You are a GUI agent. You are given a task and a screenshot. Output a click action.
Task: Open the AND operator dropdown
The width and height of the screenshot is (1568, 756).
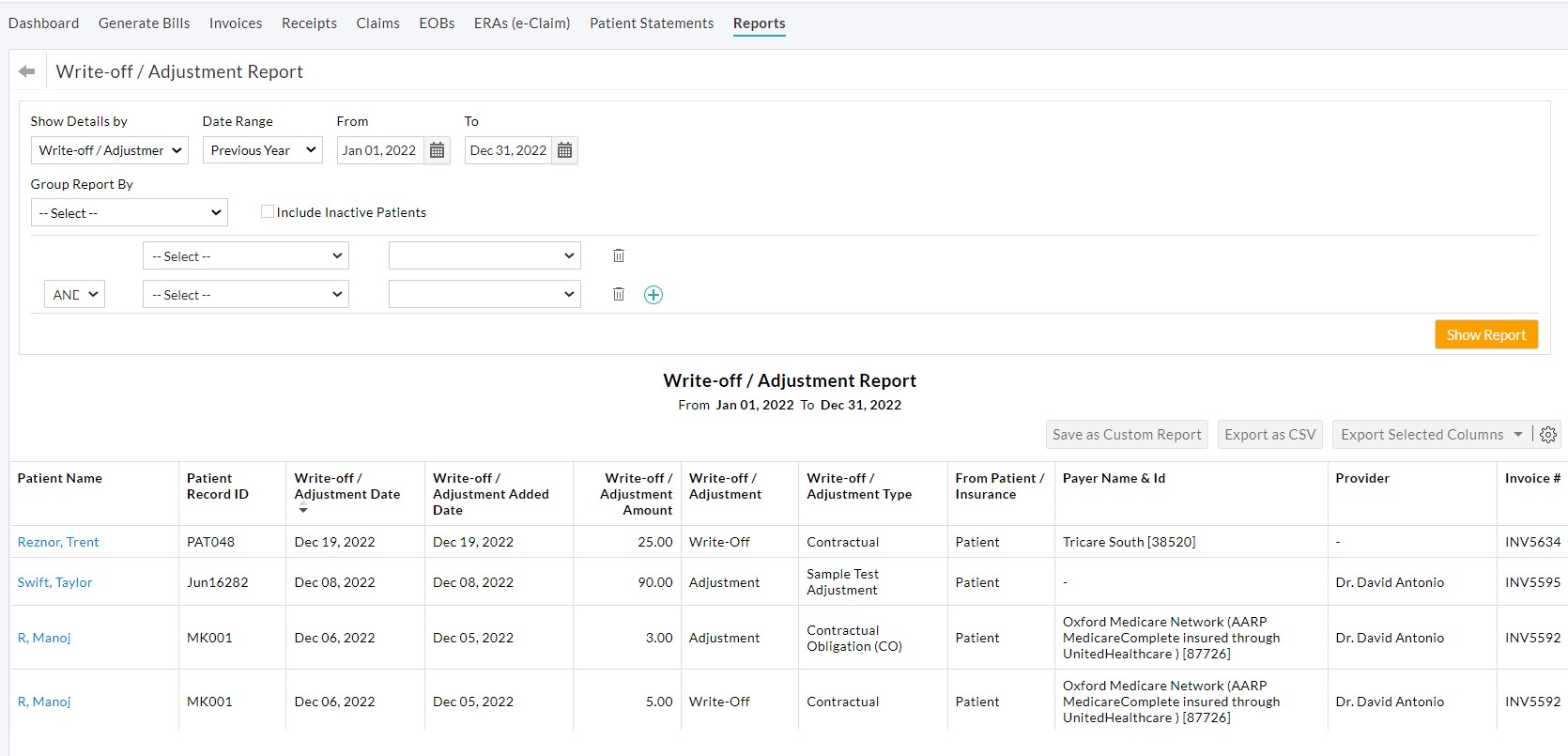pyautogui.click(x=74, y=295)
